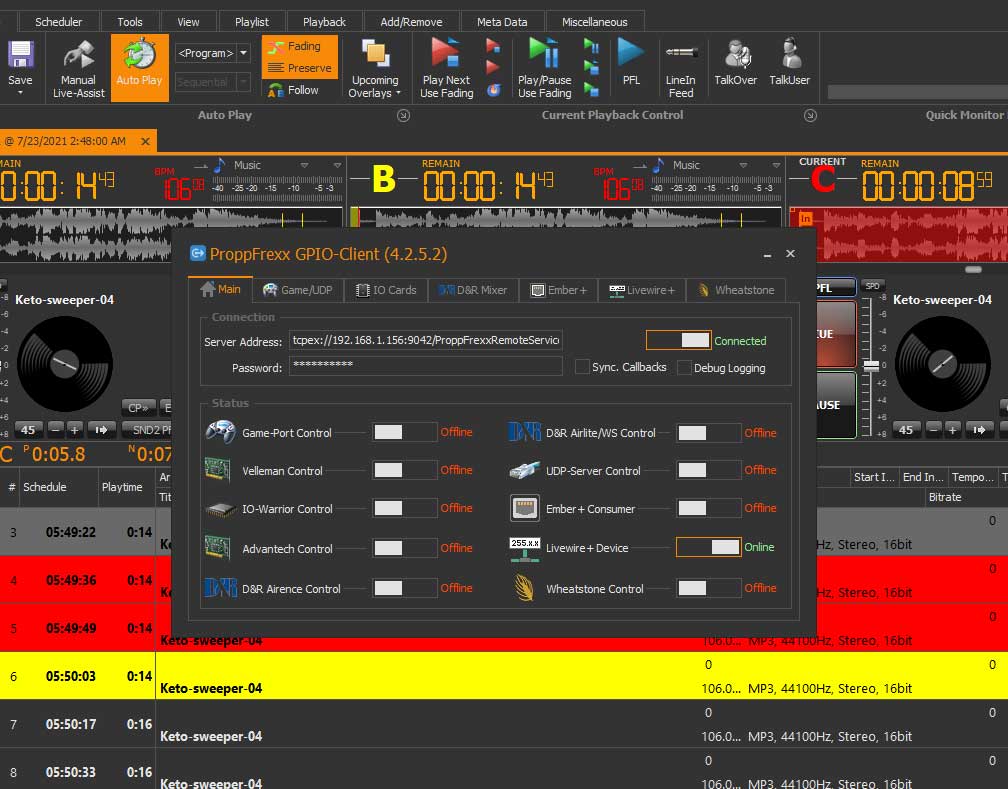Toggle Wheatstone Control switch

(708, 588)
